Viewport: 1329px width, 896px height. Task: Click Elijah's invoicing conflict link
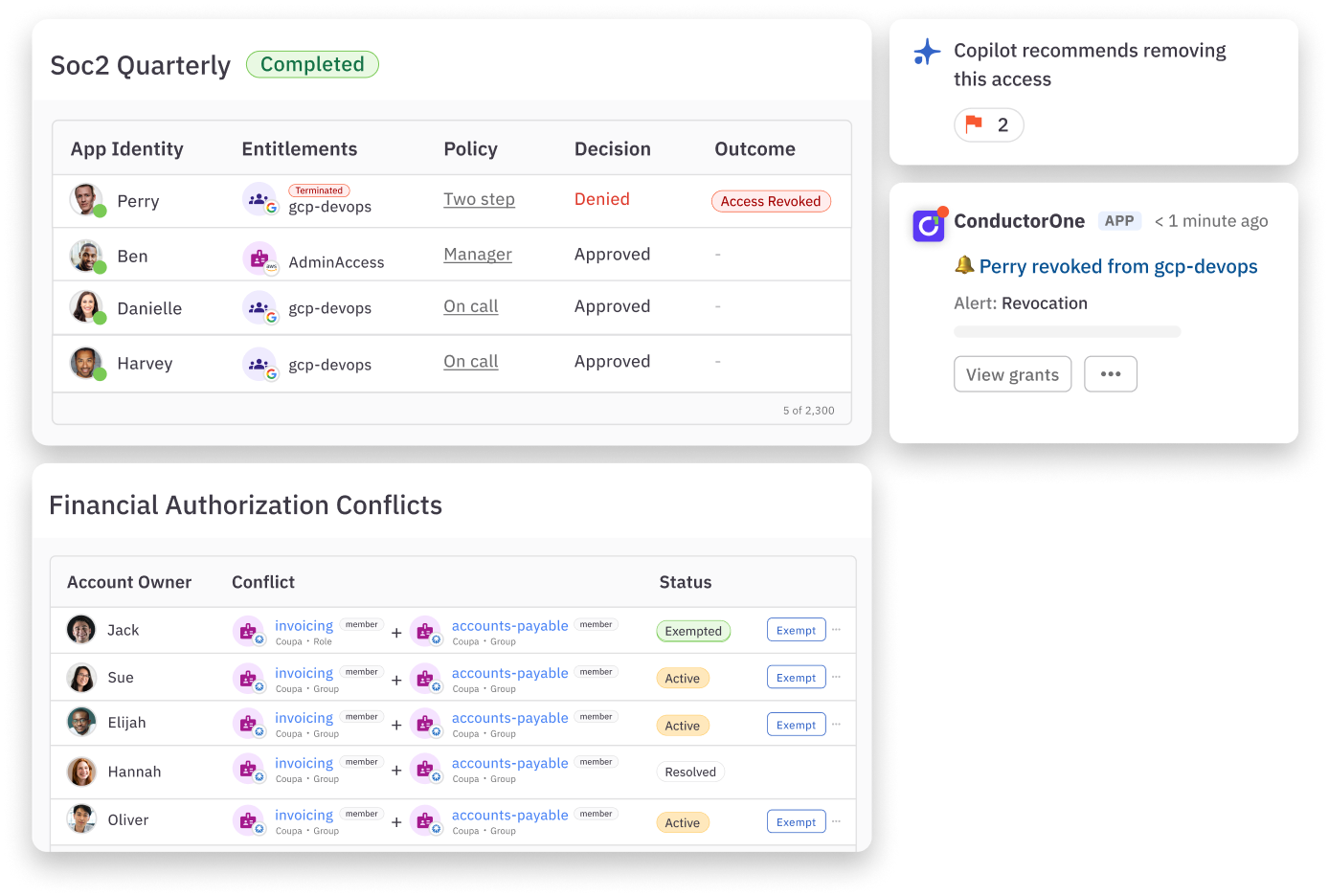(304, 718)
